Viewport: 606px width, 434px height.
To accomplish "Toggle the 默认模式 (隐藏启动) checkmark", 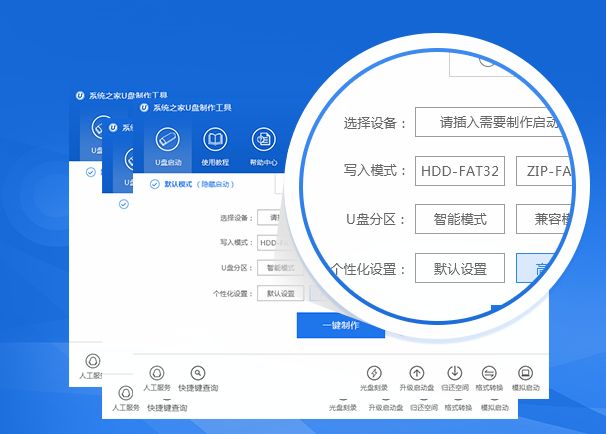I will pyautogui.click(x=154, y=184).
